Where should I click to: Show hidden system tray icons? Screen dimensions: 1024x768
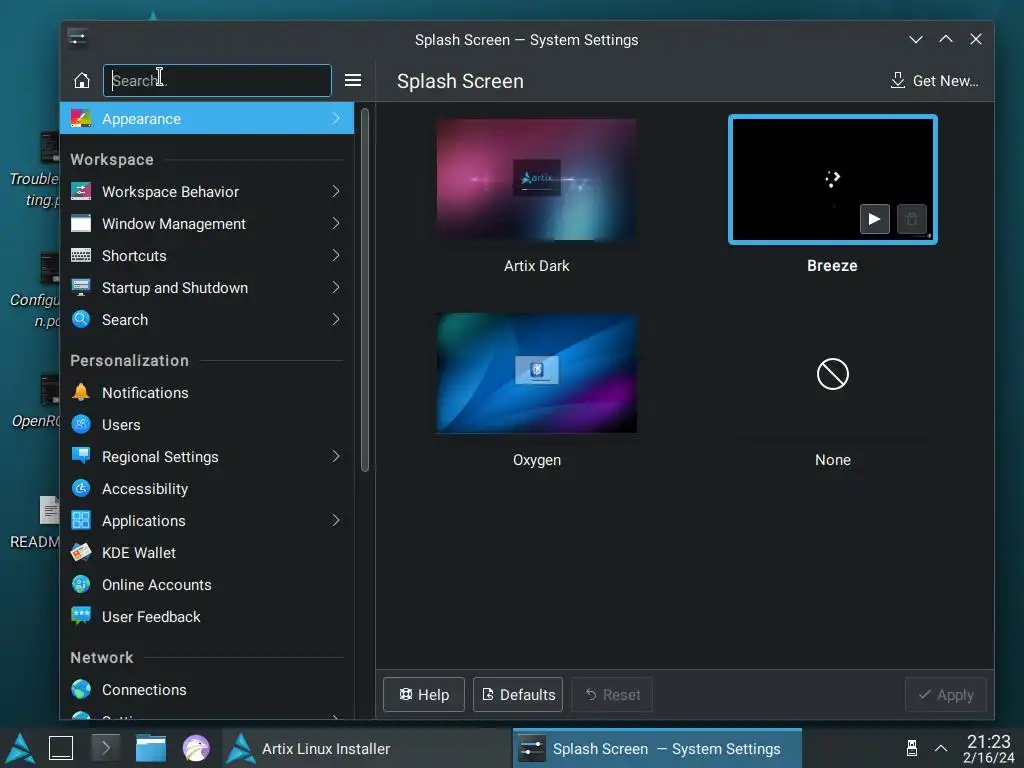coord(941,748)
